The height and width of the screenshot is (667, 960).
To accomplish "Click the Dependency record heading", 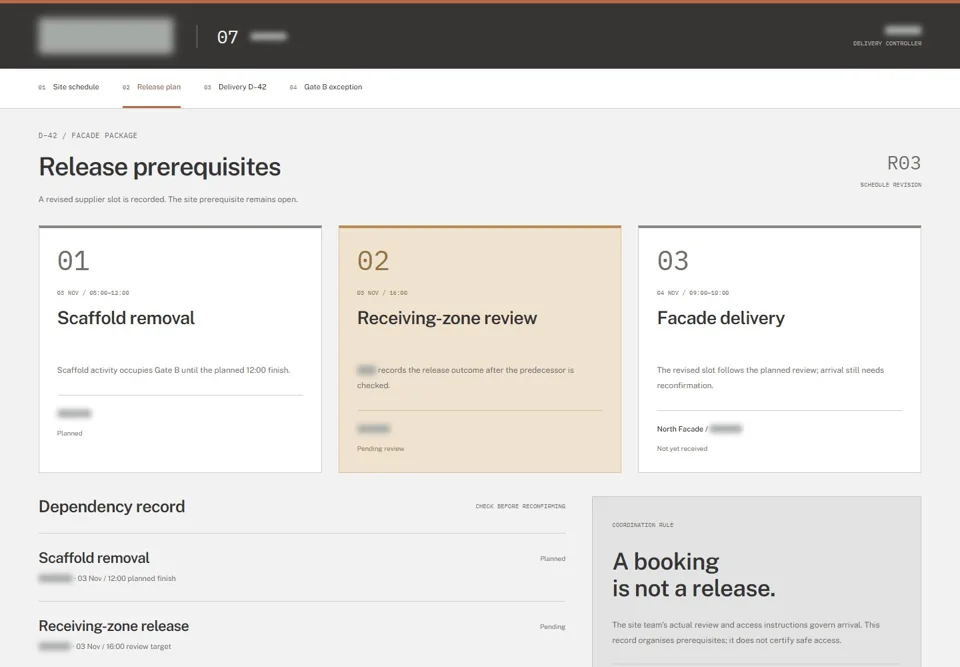I will point(111,507).
